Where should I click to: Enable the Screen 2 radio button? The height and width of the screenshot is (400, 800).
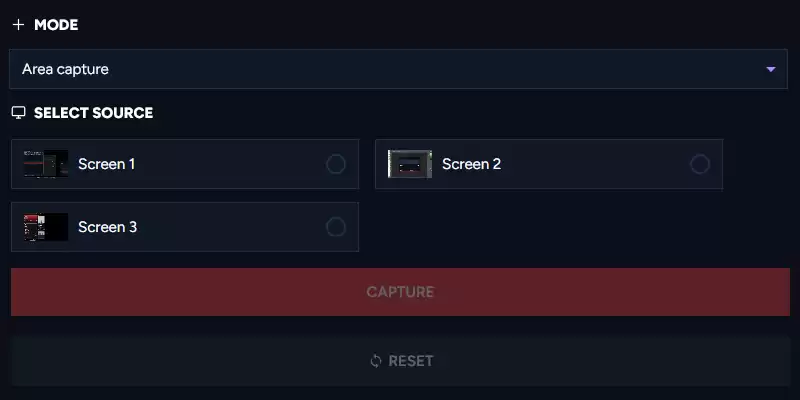700,164
